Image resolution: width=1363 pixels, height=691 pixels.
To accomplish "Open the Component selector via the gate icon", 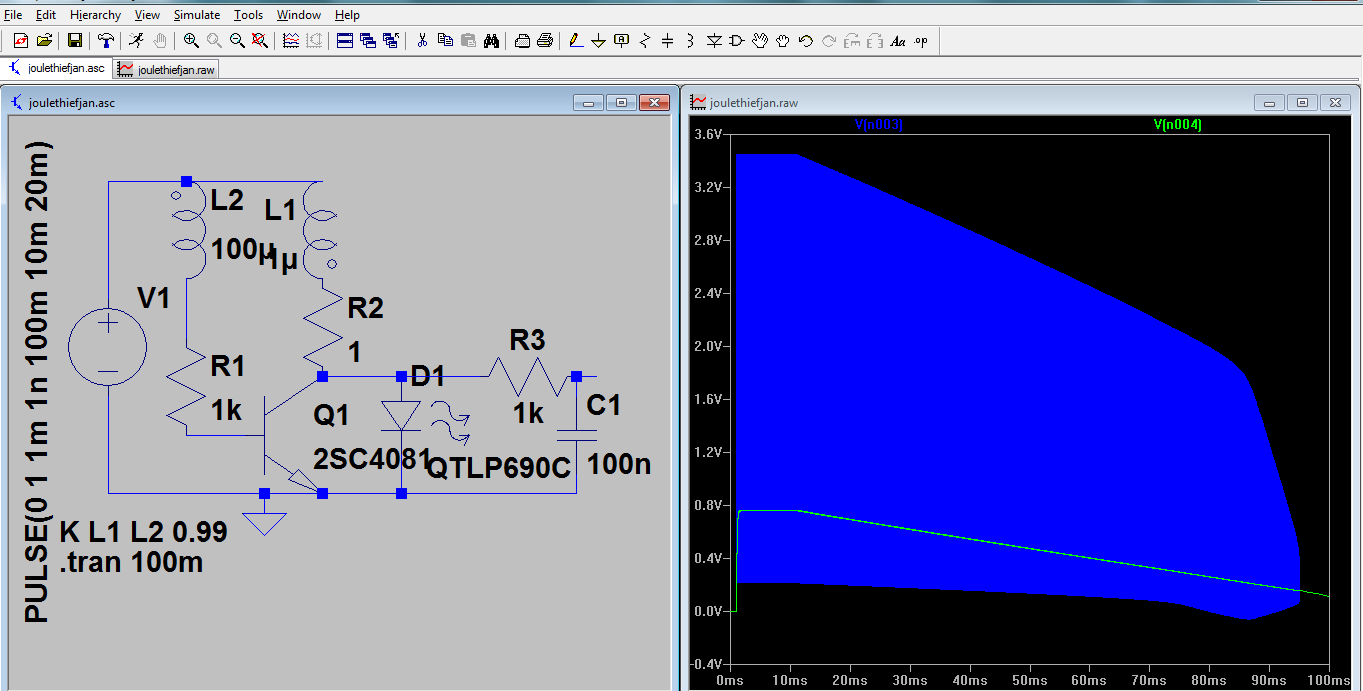I will tap(737, 41).
